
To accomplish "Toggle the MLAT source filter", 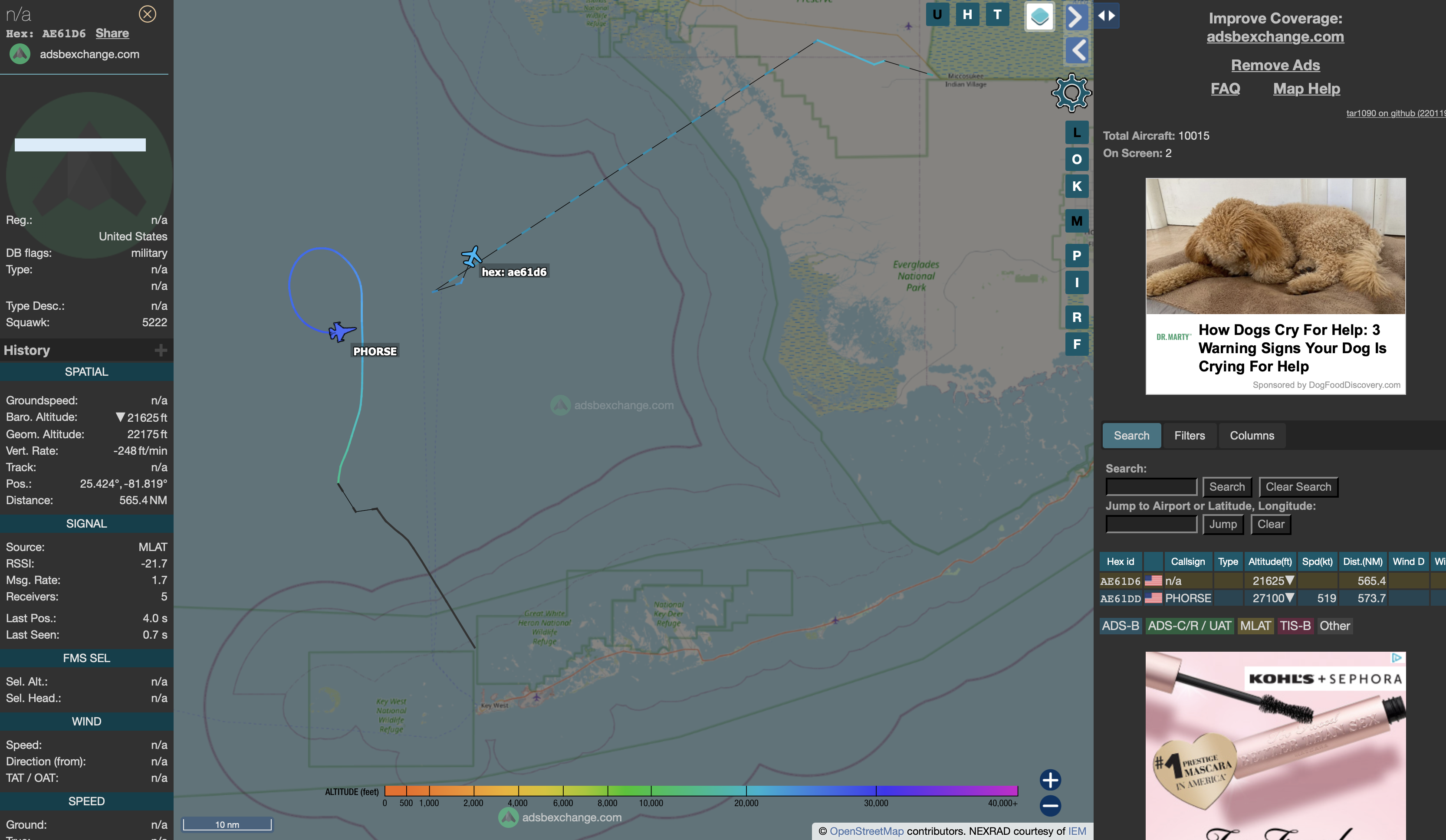I will pyautogui.click(x=1255, y=626).
